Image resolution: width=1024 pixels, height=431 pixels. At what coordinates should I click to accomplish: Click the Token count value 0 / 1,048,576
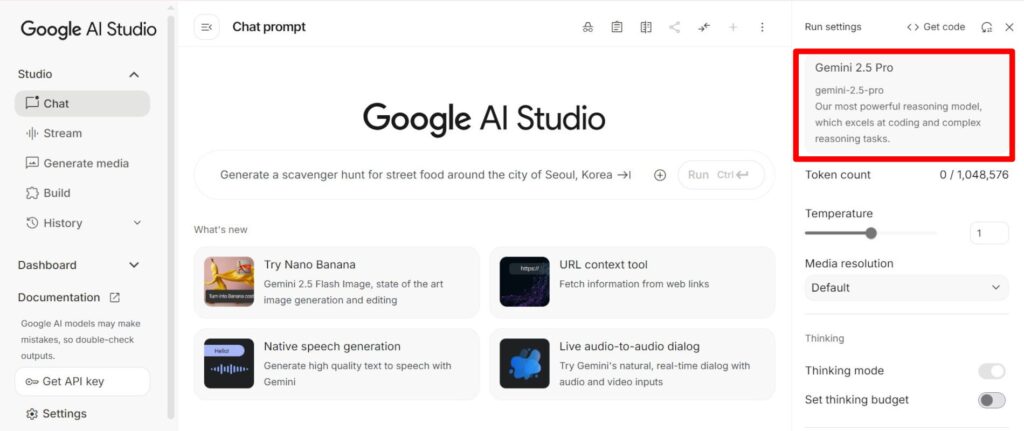tap(974, 175)
